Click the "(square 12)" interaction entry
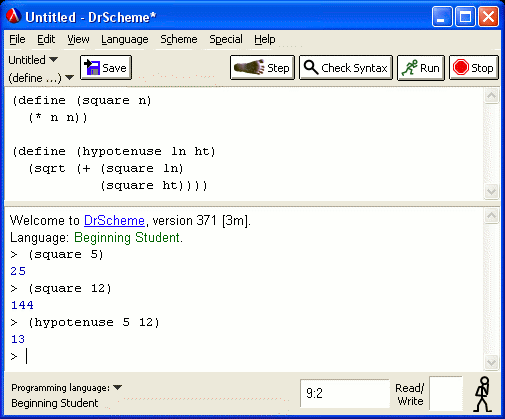The width and height of the screenshot is (505, 419). [70, 288]
